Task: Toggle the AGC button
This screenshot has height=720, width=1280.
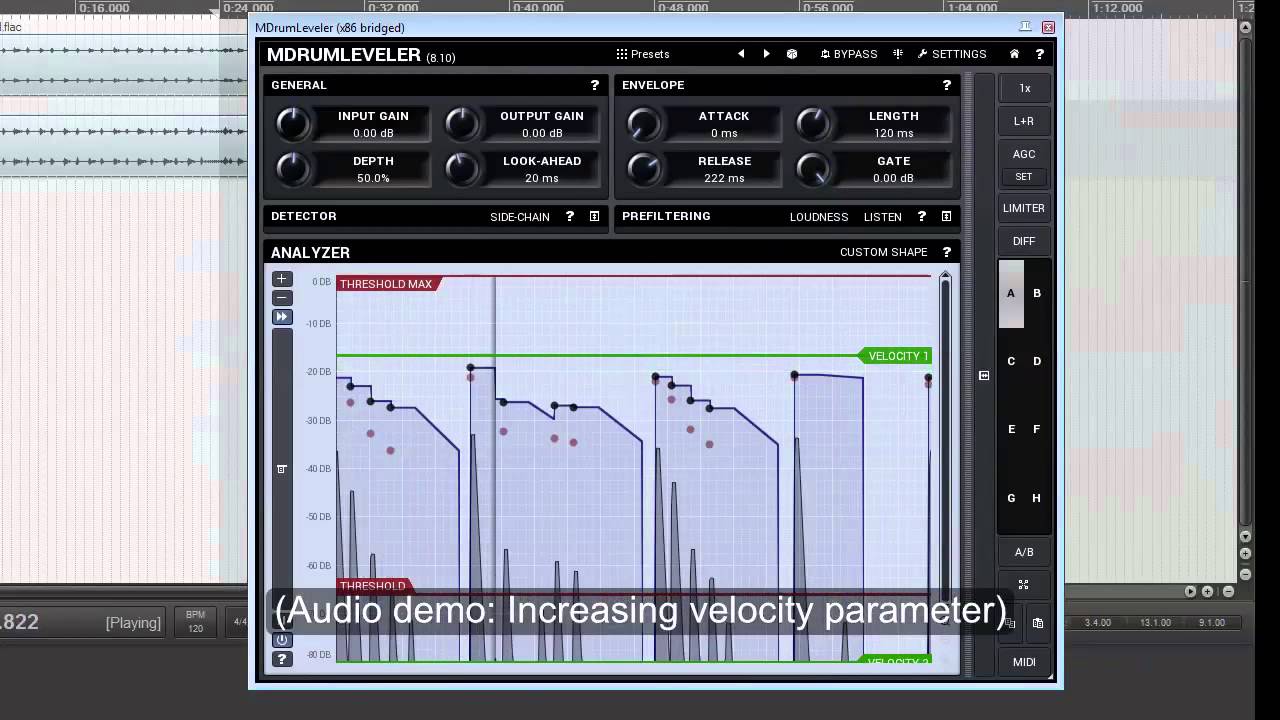Action: click(1024, 154)
